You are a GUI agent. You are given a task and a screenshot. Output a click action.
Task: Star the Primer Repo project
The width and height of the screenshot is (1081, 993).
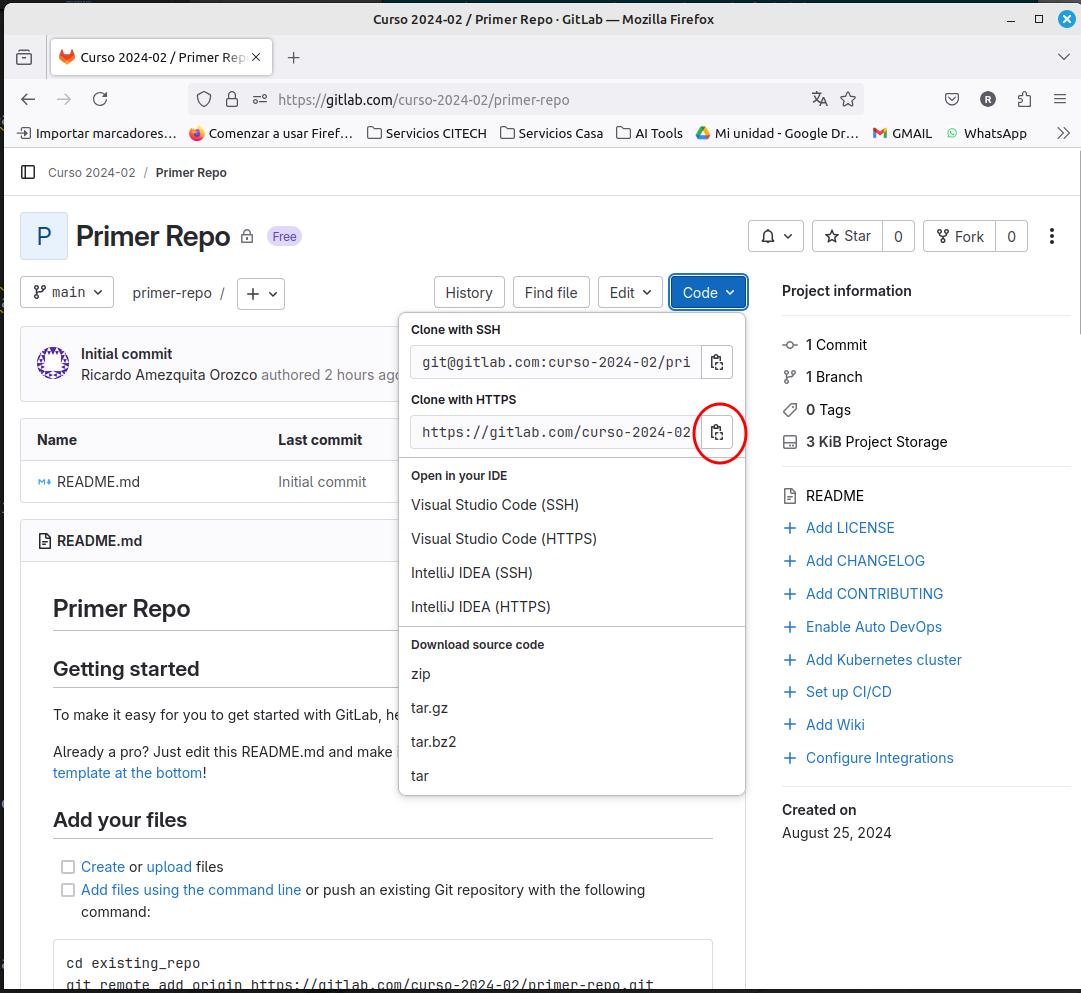coord(847,236)
